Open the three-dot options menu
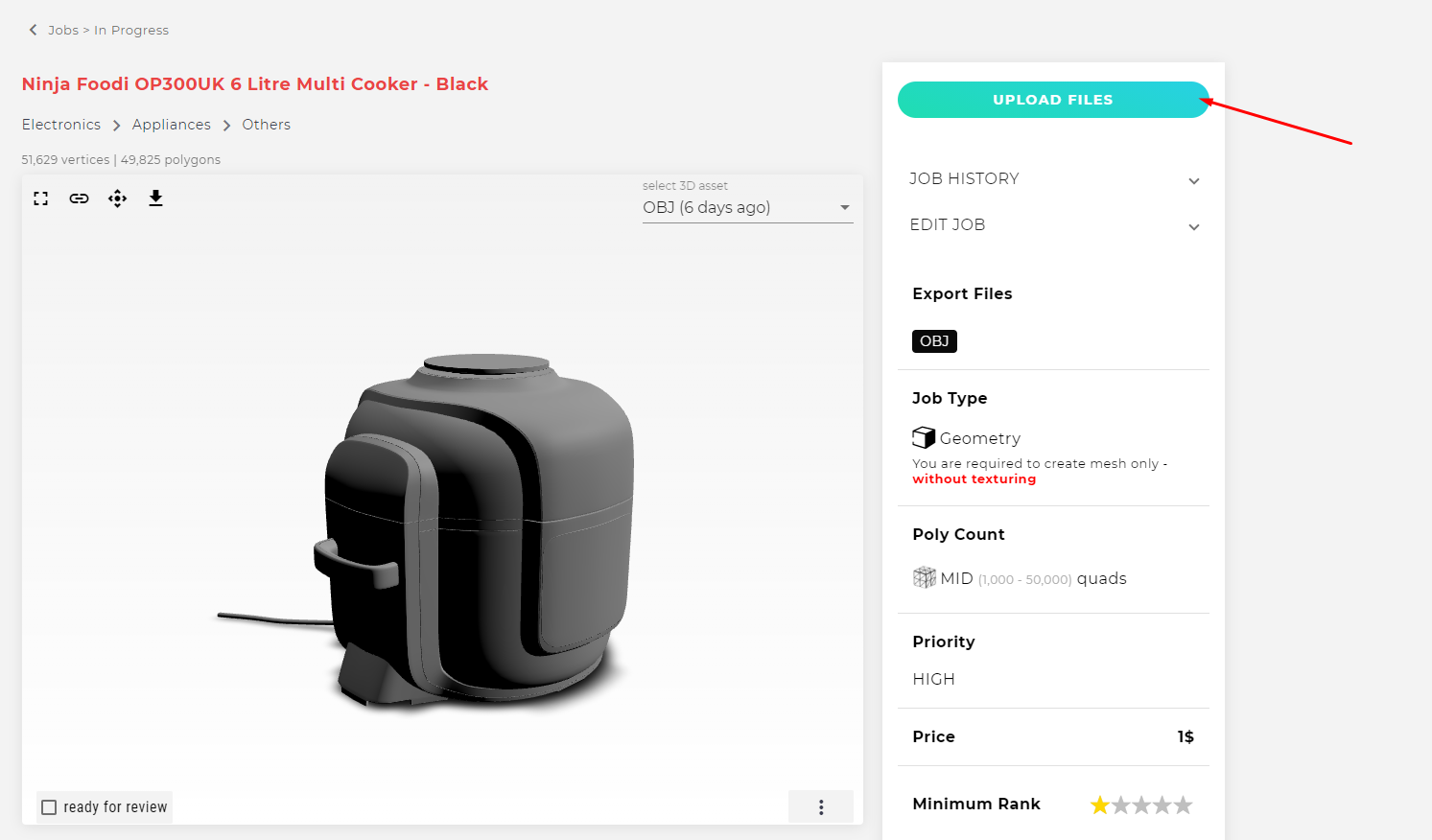 (821, 807)
